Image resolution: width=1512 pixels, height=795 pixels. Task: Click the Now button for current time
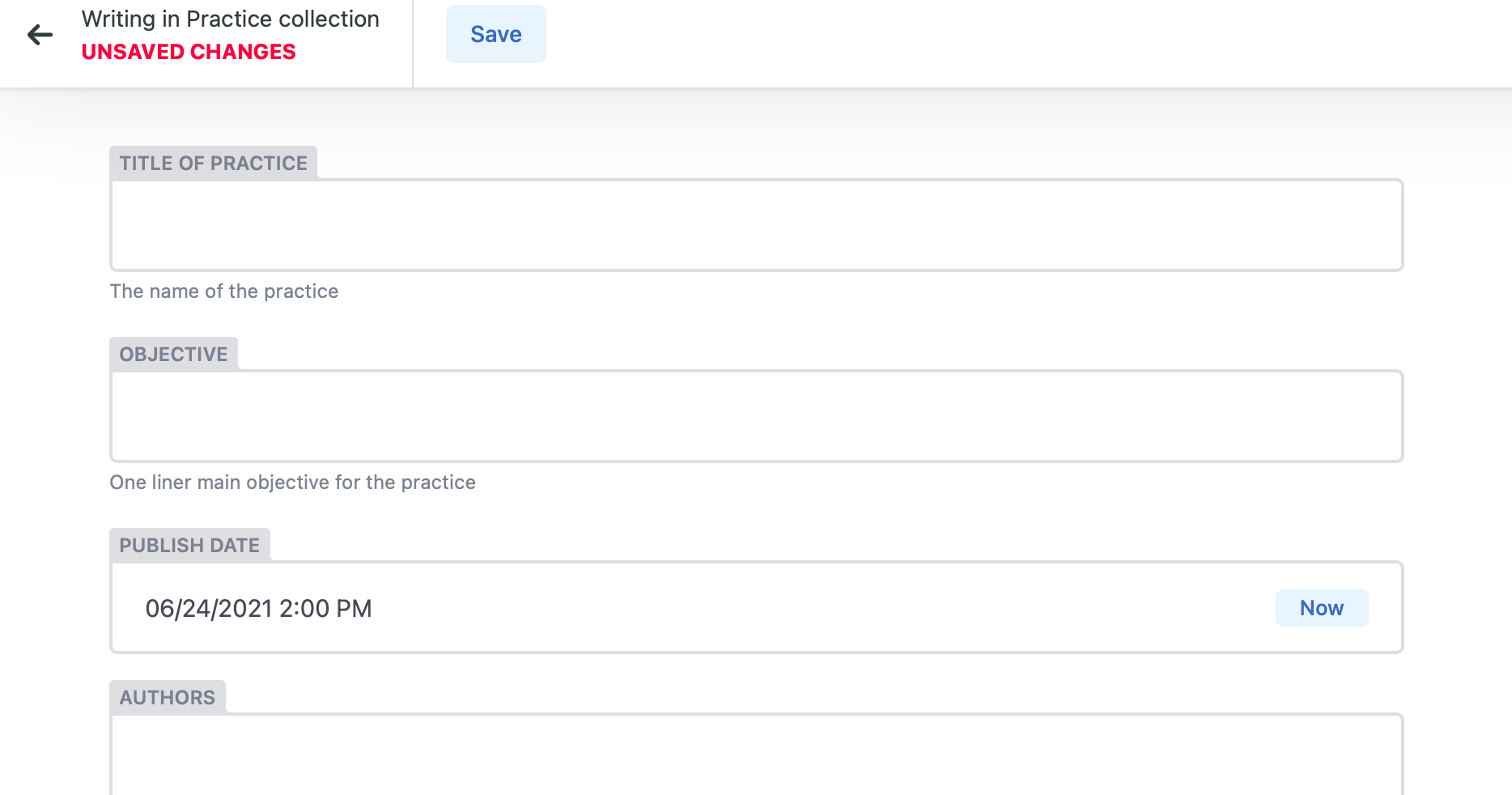1321,608
